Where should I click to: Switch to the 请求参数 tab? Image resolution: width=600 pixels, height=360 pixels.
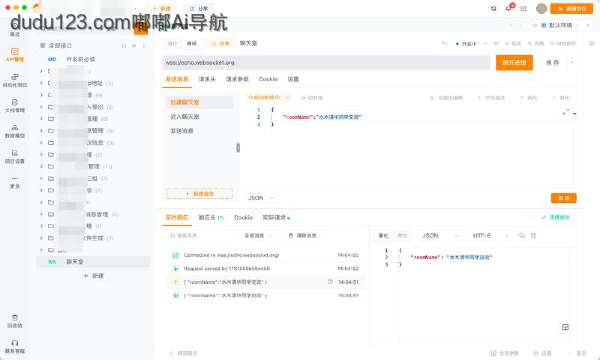coord(237,79)
